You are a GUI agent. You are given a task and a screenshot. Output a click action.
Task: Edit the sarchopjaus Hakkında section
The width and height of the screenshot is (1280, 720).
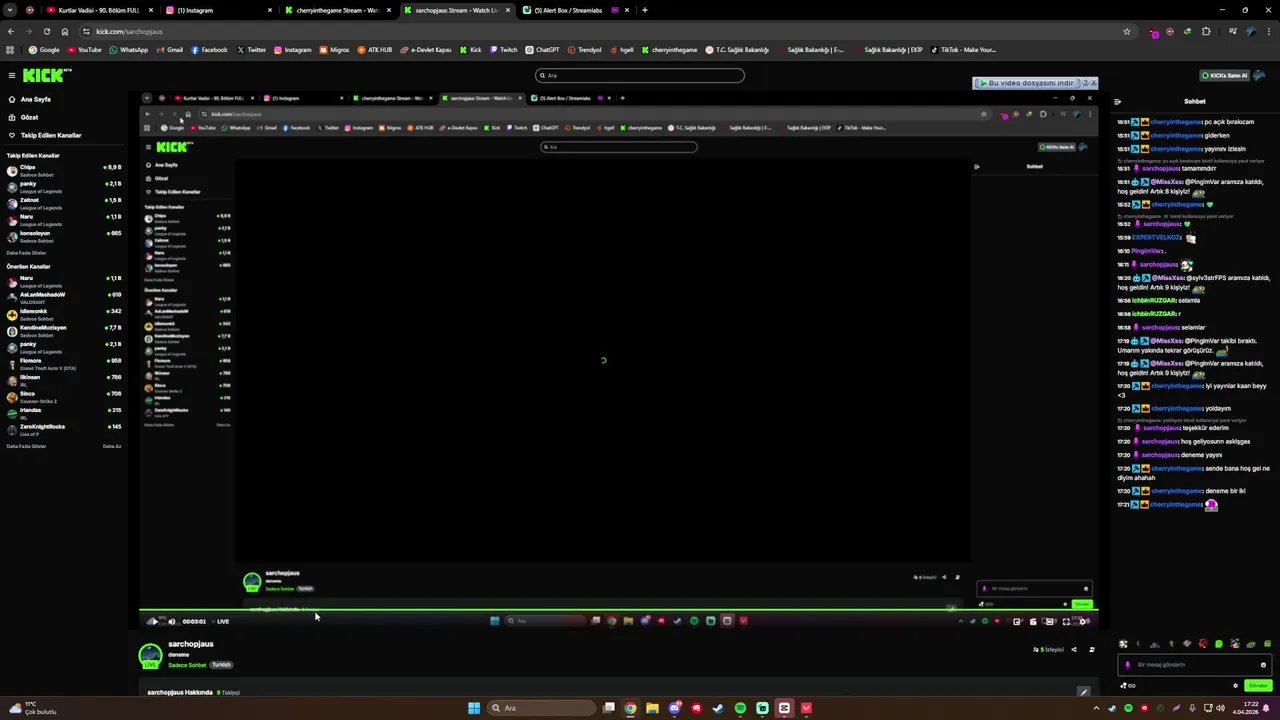[x=1083, y=692]
